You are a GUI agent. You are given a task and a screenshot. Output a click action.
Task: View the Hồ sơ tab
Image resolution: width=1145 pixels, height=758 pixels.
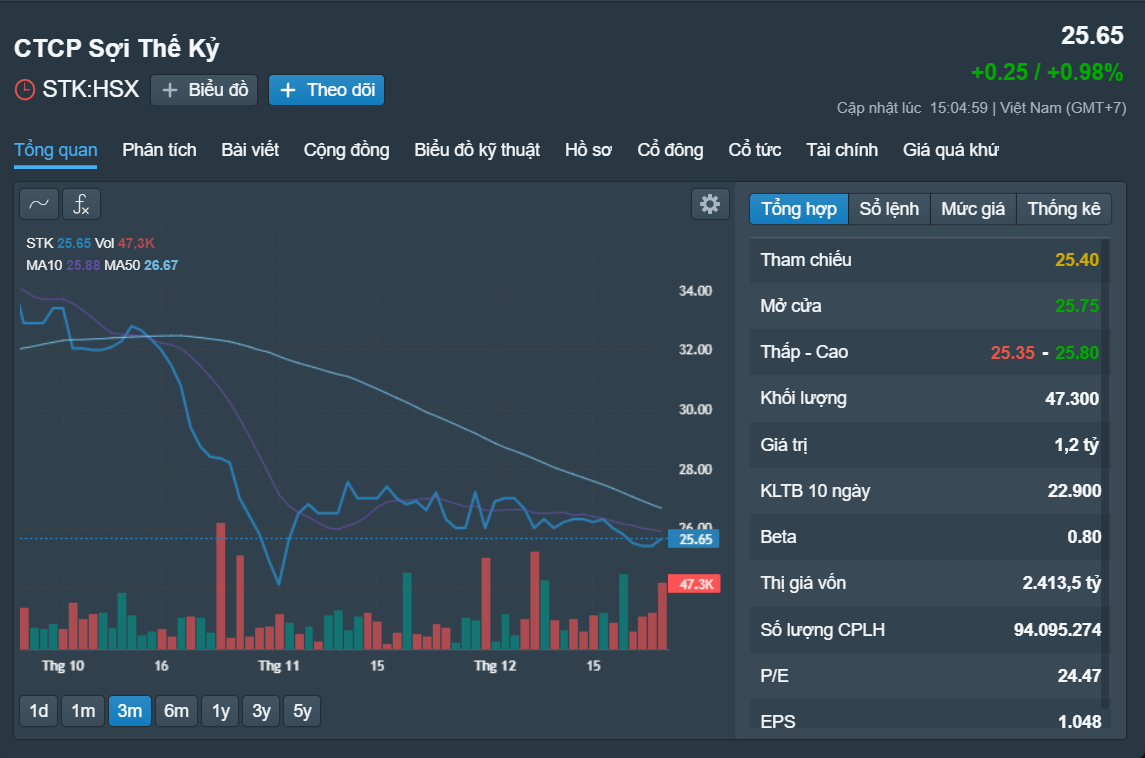589,150
